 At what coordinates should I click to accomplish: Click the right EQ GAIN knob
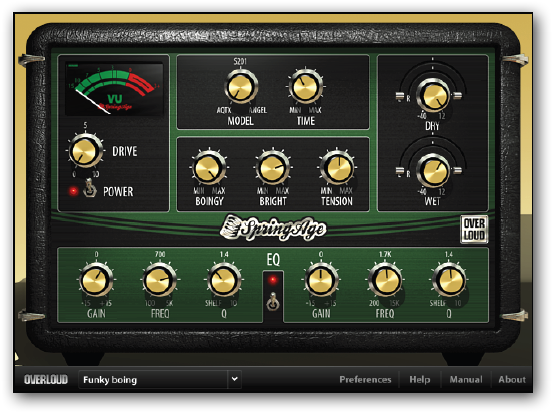click(x=321, y=280)
